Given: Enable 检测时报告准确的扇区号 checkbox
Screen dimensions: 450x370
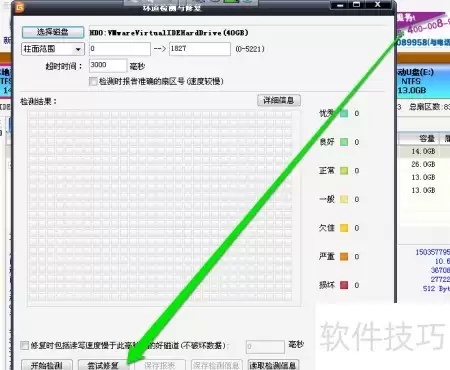Looking at the screenshot, I should [x=93, y=81].
